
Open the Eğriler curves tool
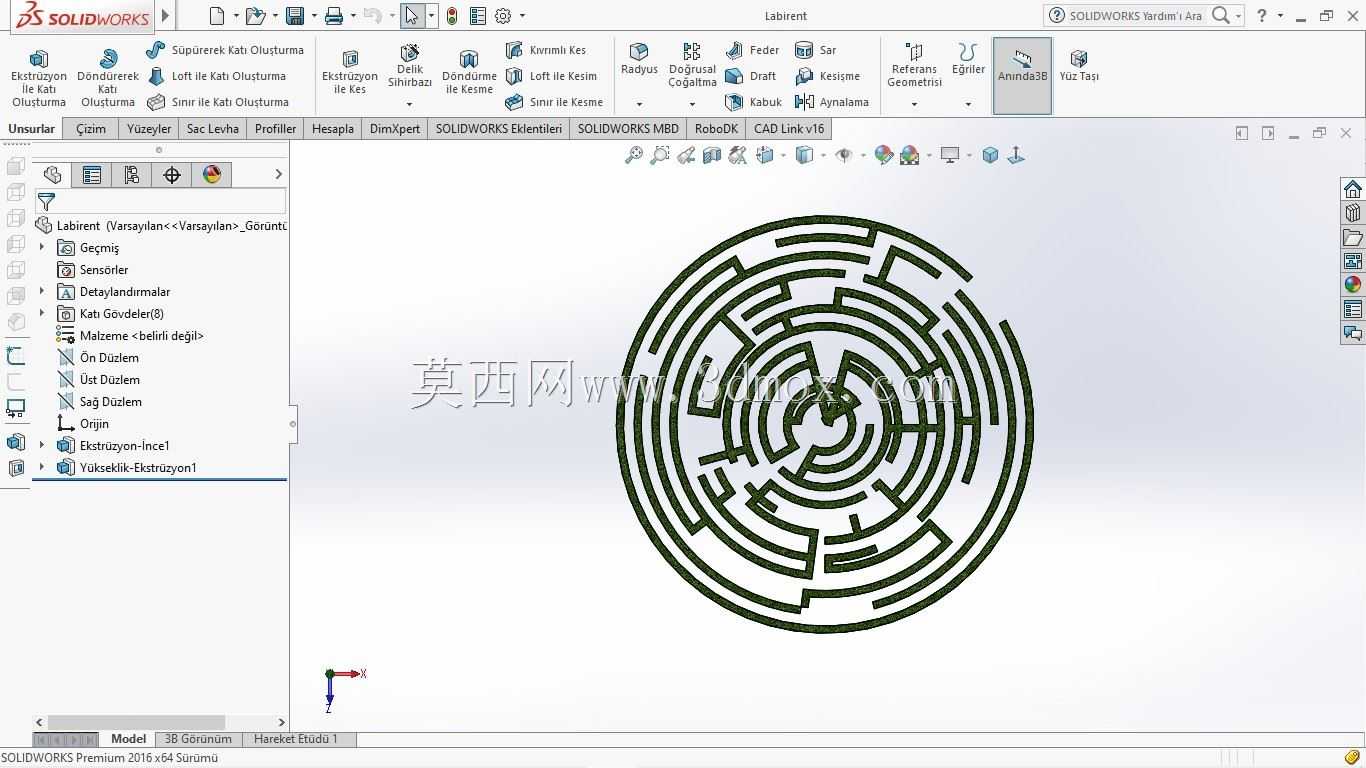pyautogui.click(x=968, y=59)
